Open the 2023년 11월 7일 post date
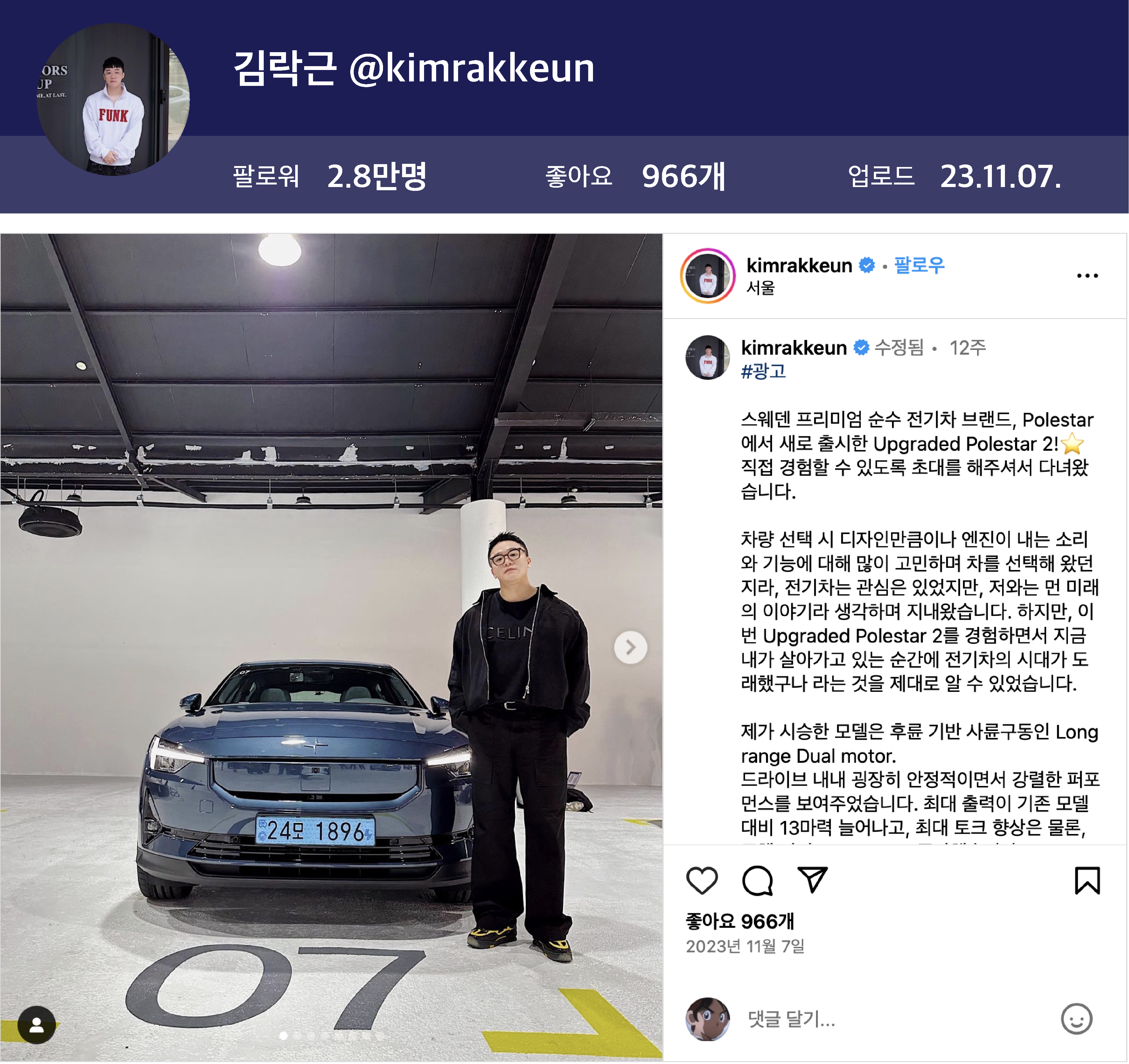Screen dimensions: 1129x1064 745,946
